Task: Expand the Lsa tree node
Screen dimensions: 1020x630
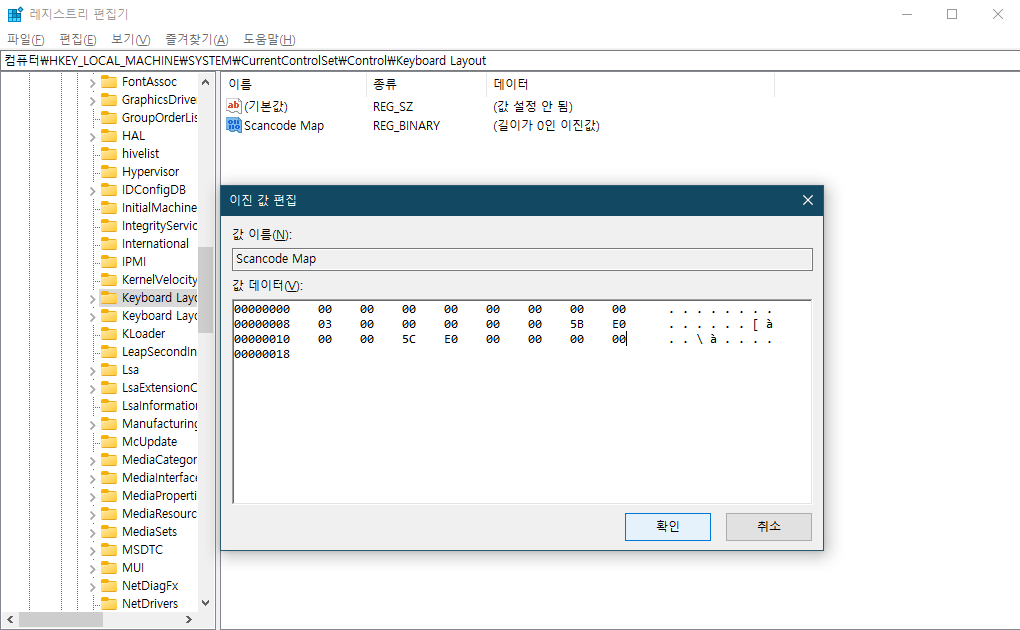Action: (91, 369)
